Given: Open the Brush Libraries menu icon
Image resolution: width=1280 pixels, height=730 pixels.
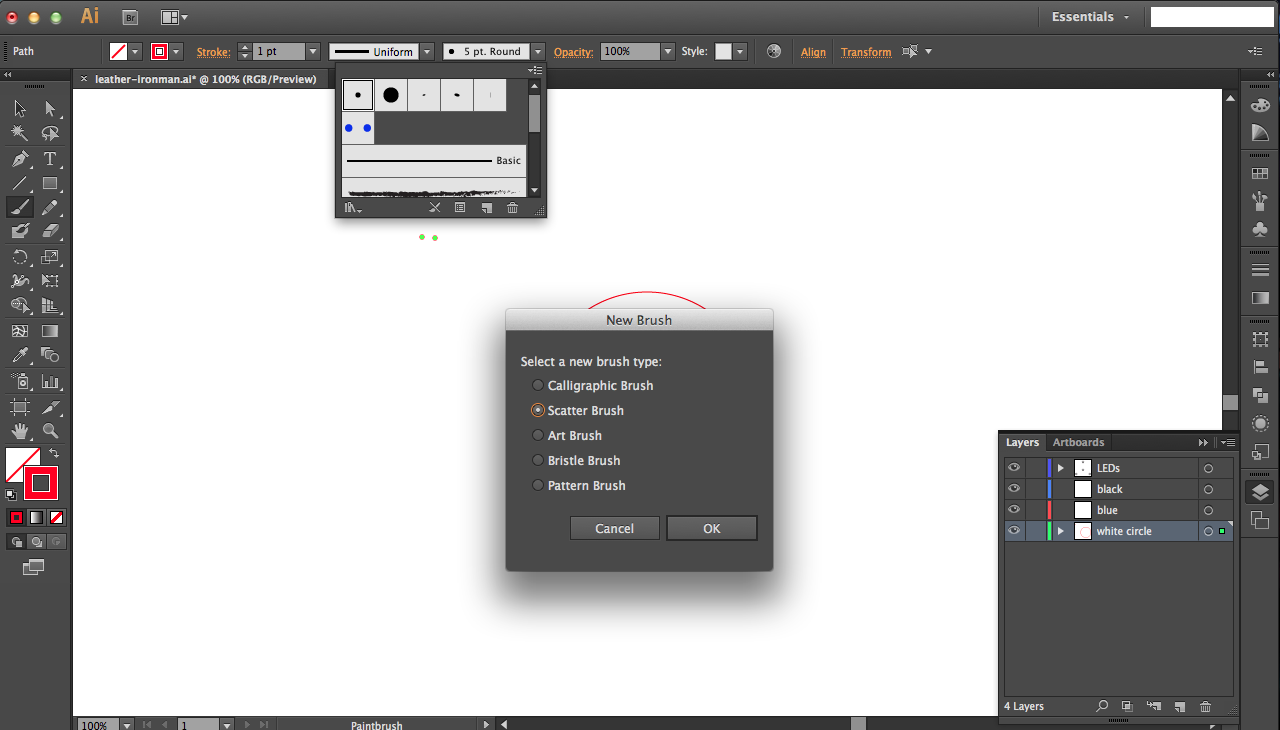Looking at the screenshot, I should point(351,208).
